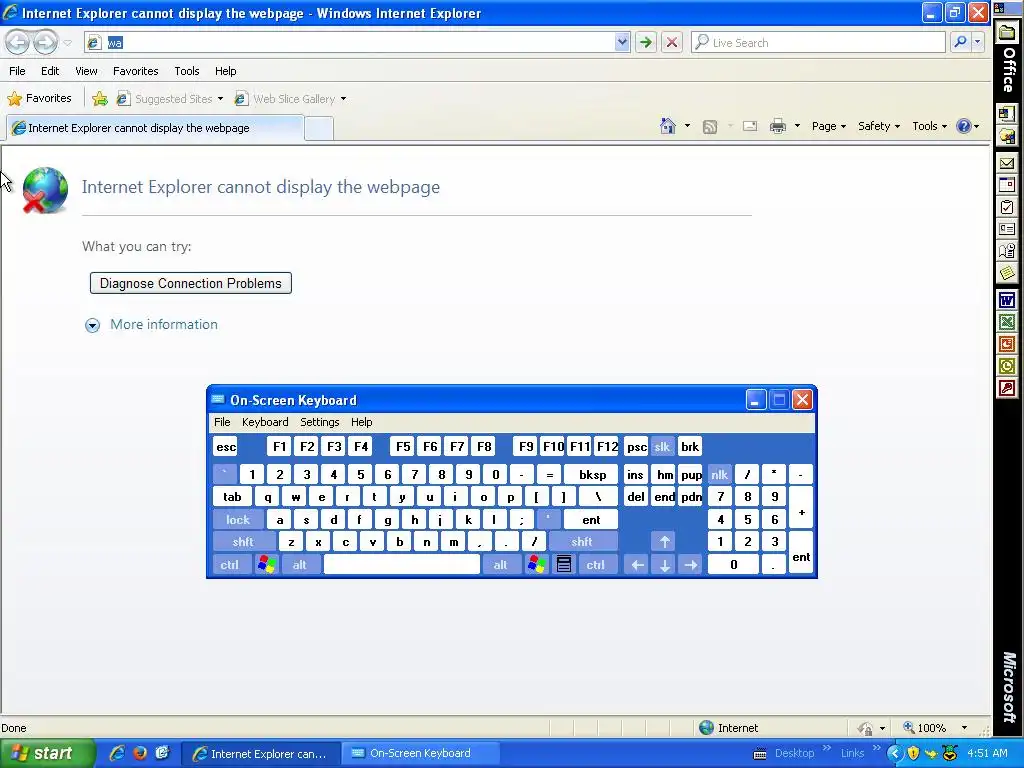This screenshot has width=1024, height=768.
Task: Expand the Suggested Sites dropdown
Action: click(x=220, y=99)
